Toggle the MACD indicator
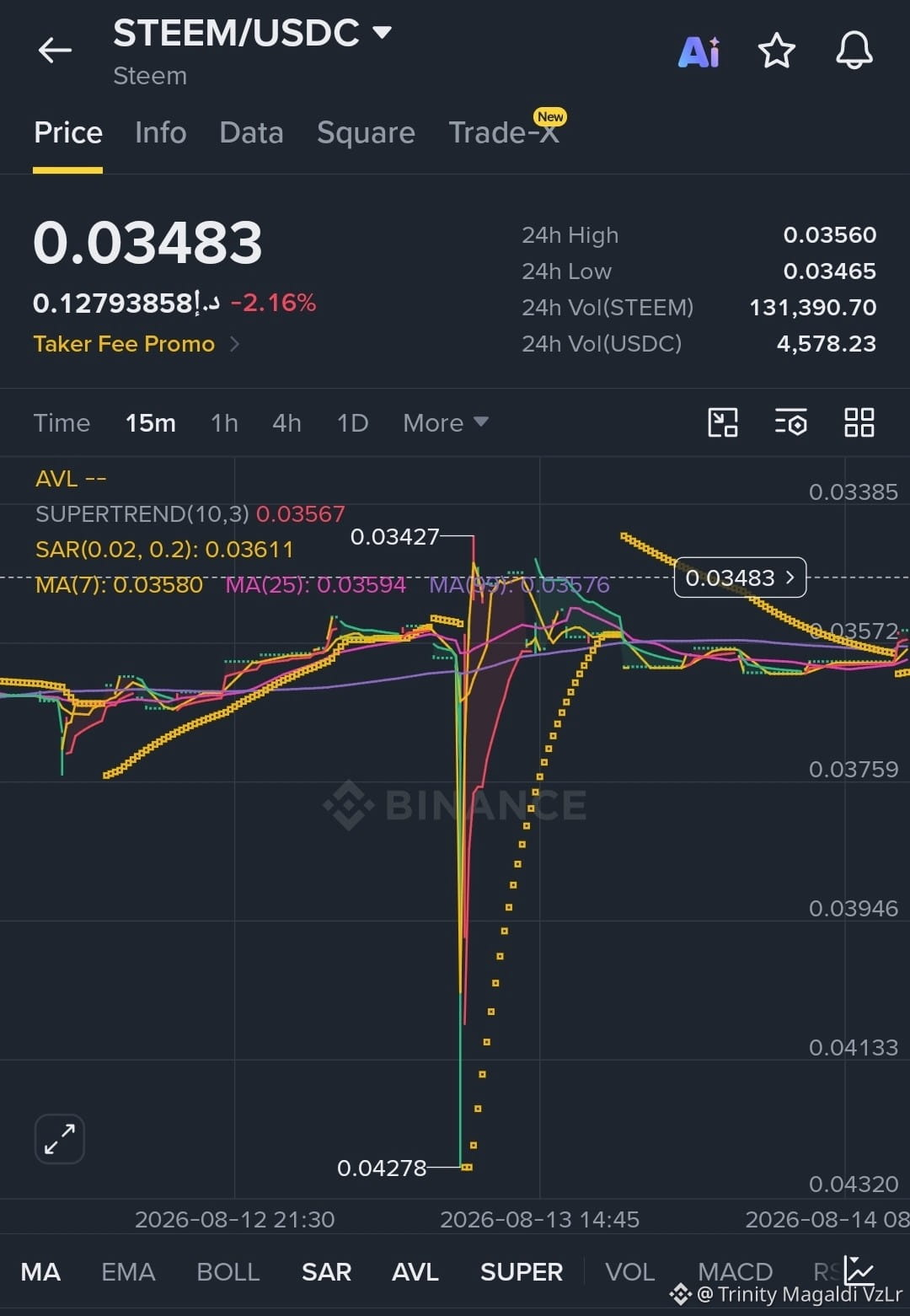The height and width of the screenshot is (1316, 910). [736, 1271]
